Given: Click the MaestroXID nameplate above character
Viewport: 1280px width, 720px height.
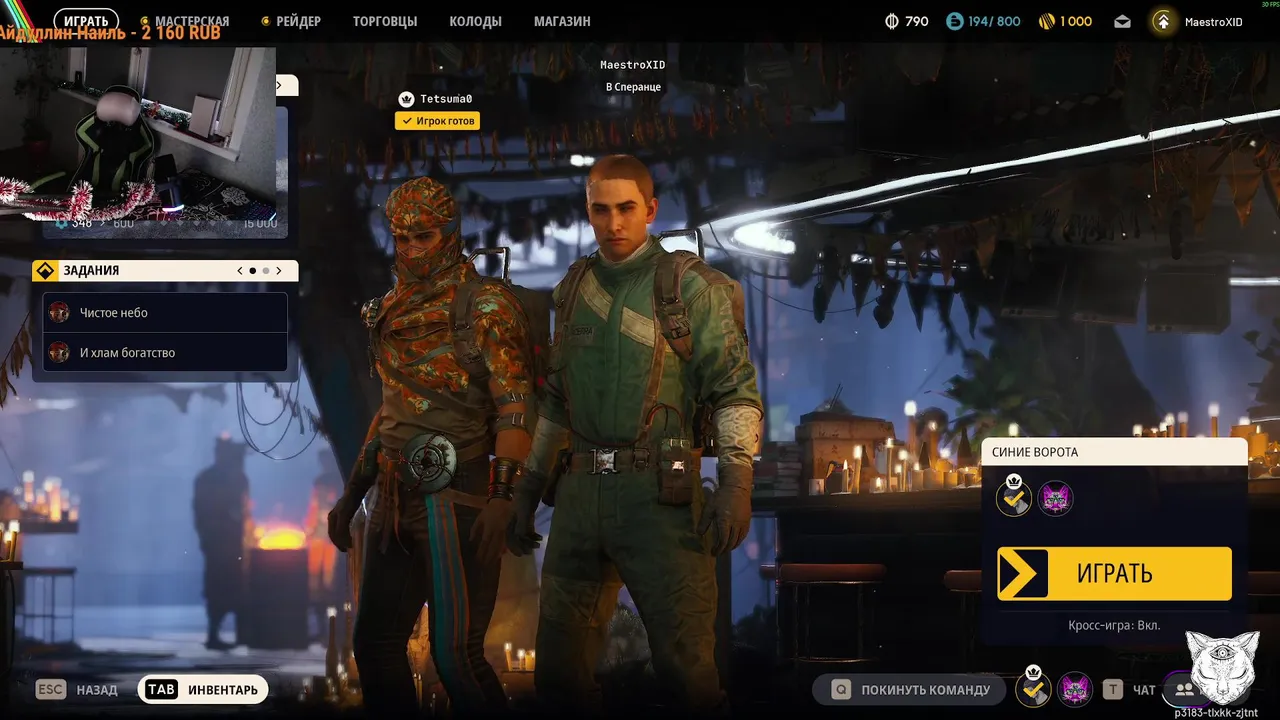Looking at the screenshot, I should [632, 65].
